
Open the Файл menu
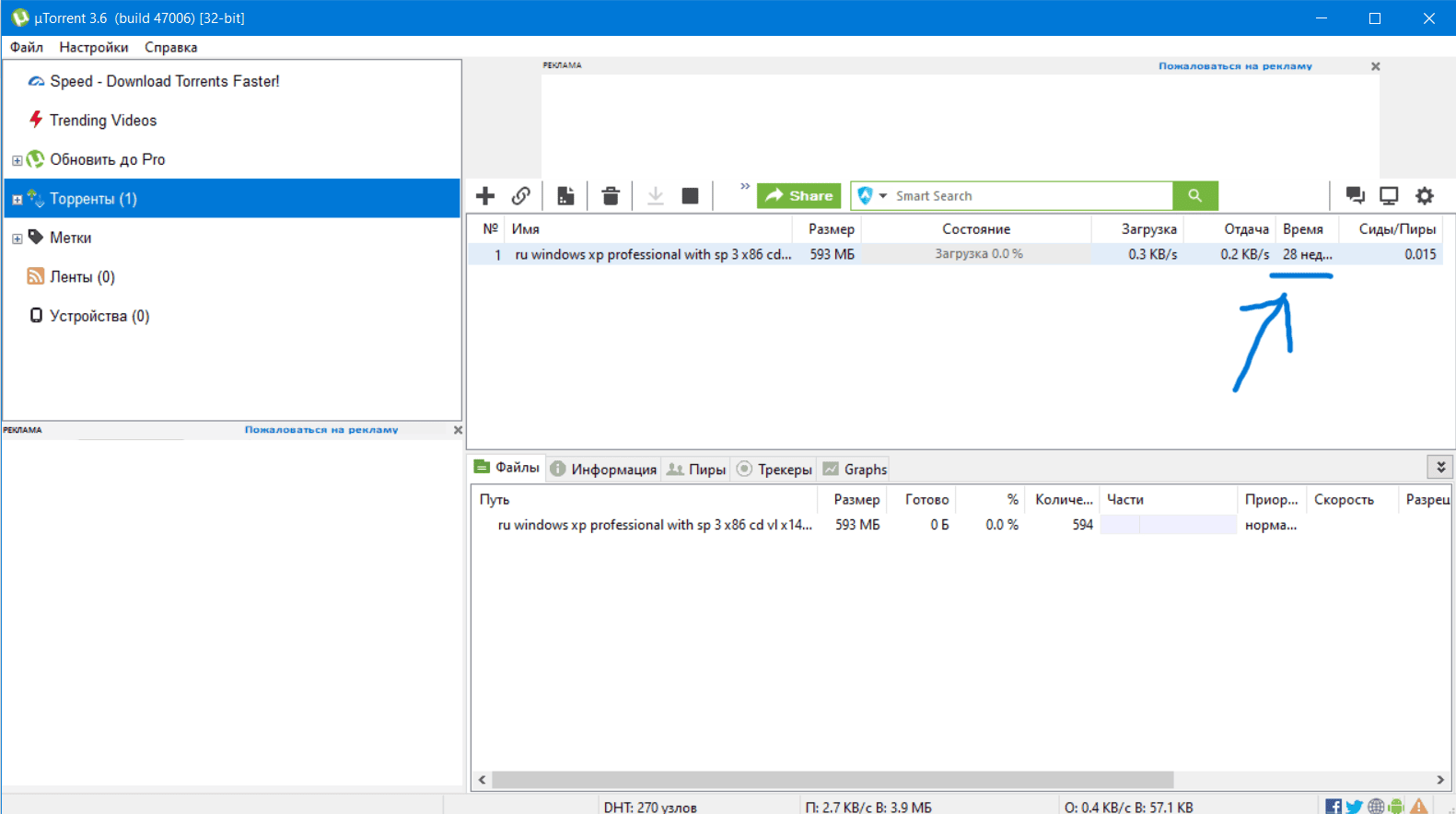click(x=27, y=47)
